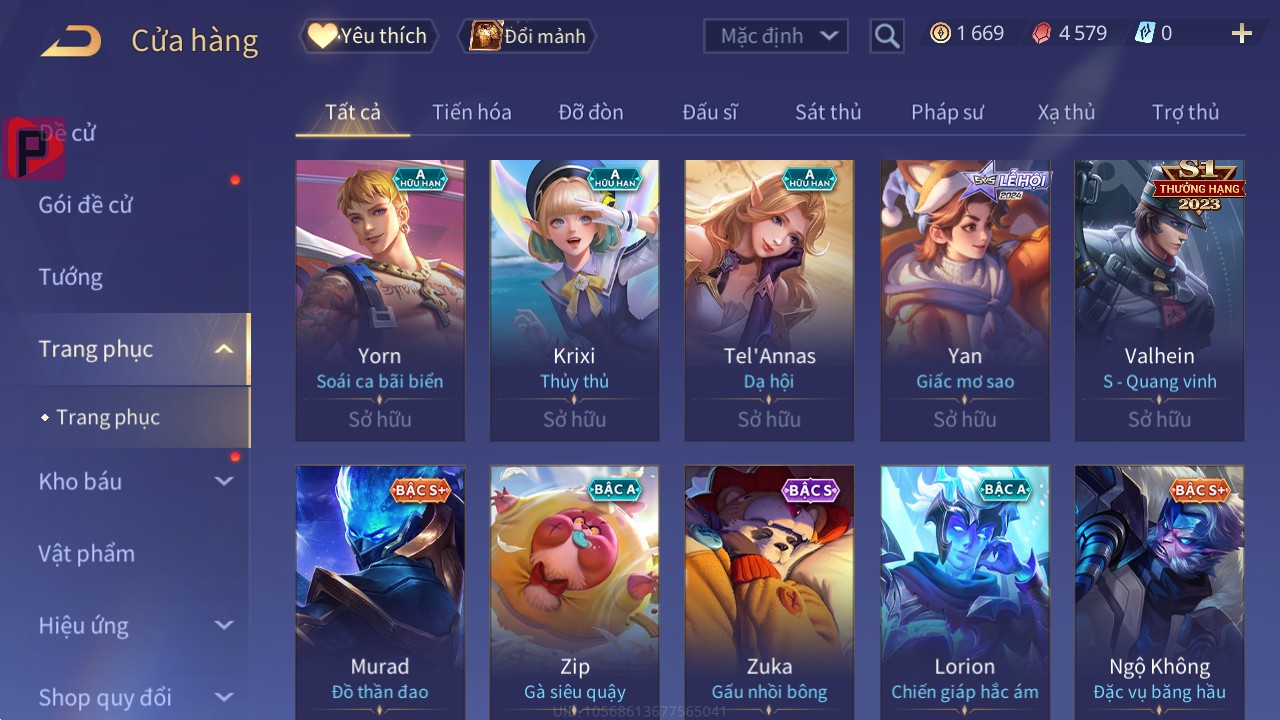This screenshot has height=720, width=1280.
Task: Open Đổi mảnh chest exchange
Action: click(528, 36)
